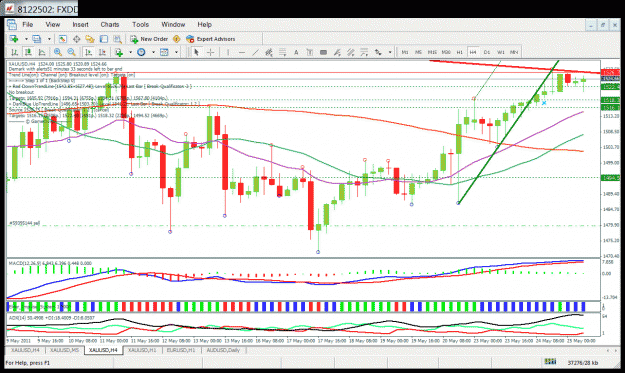Select the text label tool
The width and height of the screenshot is (625, 373).
(x=310, y=52)
